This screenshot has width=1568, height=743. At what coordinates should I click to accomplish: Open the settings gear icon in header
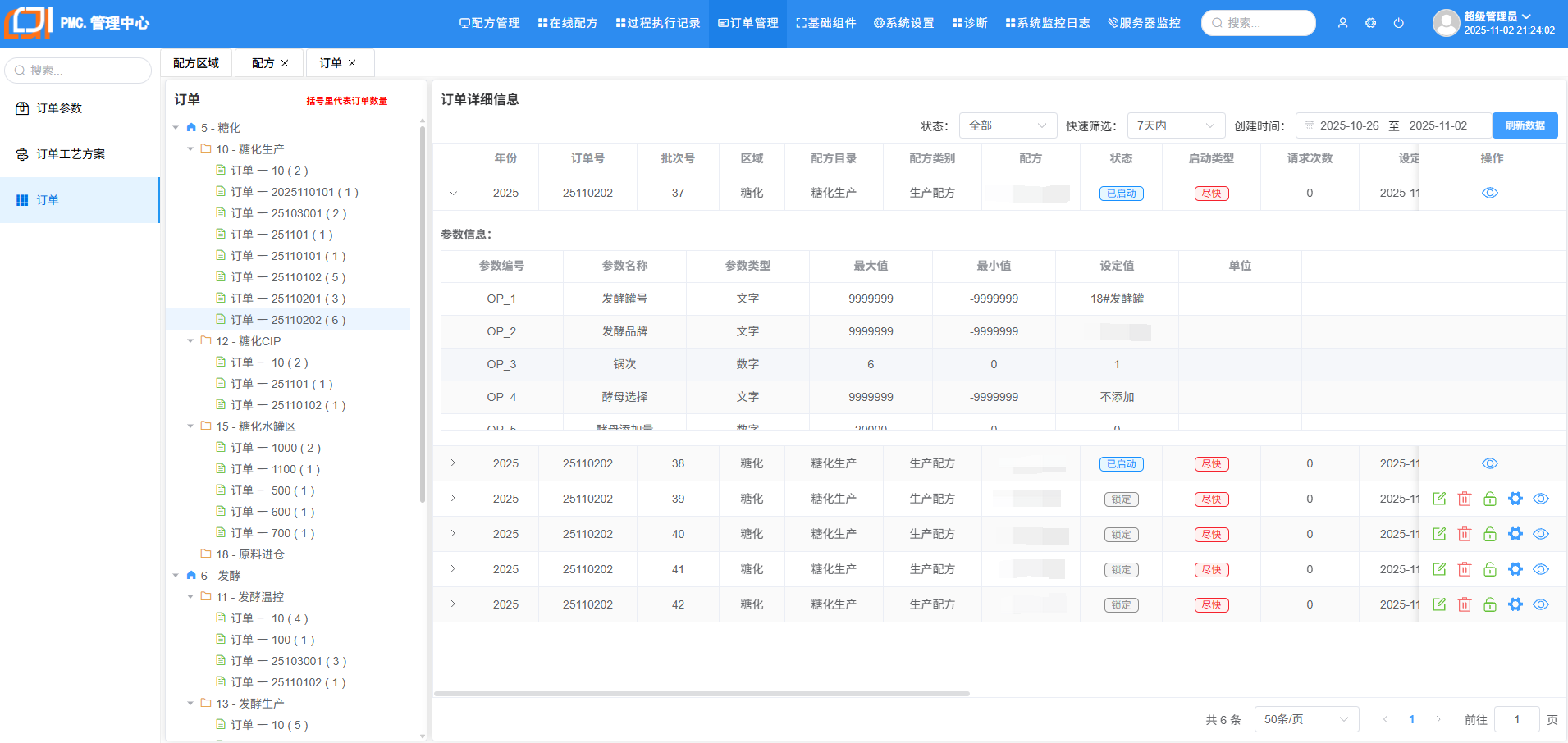tap(1370, 23)
